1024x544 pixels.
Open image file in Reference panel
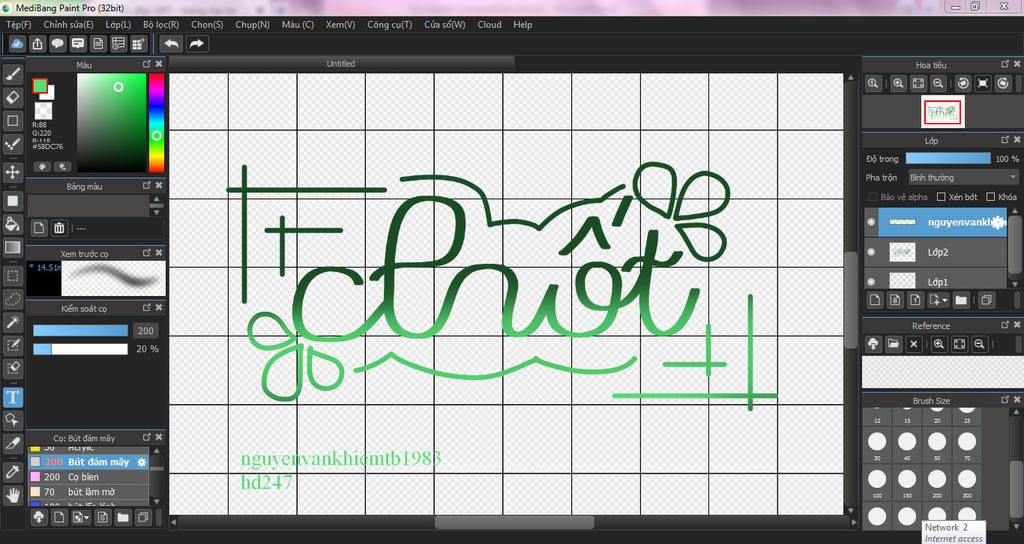893,344
